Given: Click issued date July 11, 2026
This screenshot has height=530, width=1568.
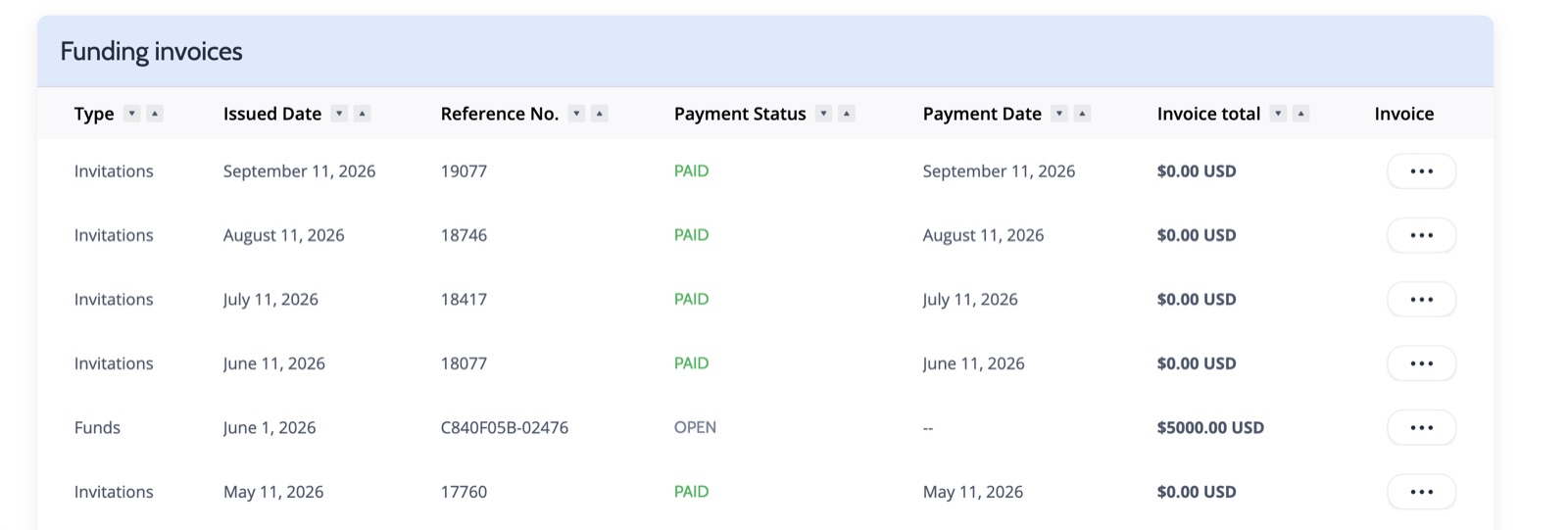Looking at the screenshot, I should point(270,300).
